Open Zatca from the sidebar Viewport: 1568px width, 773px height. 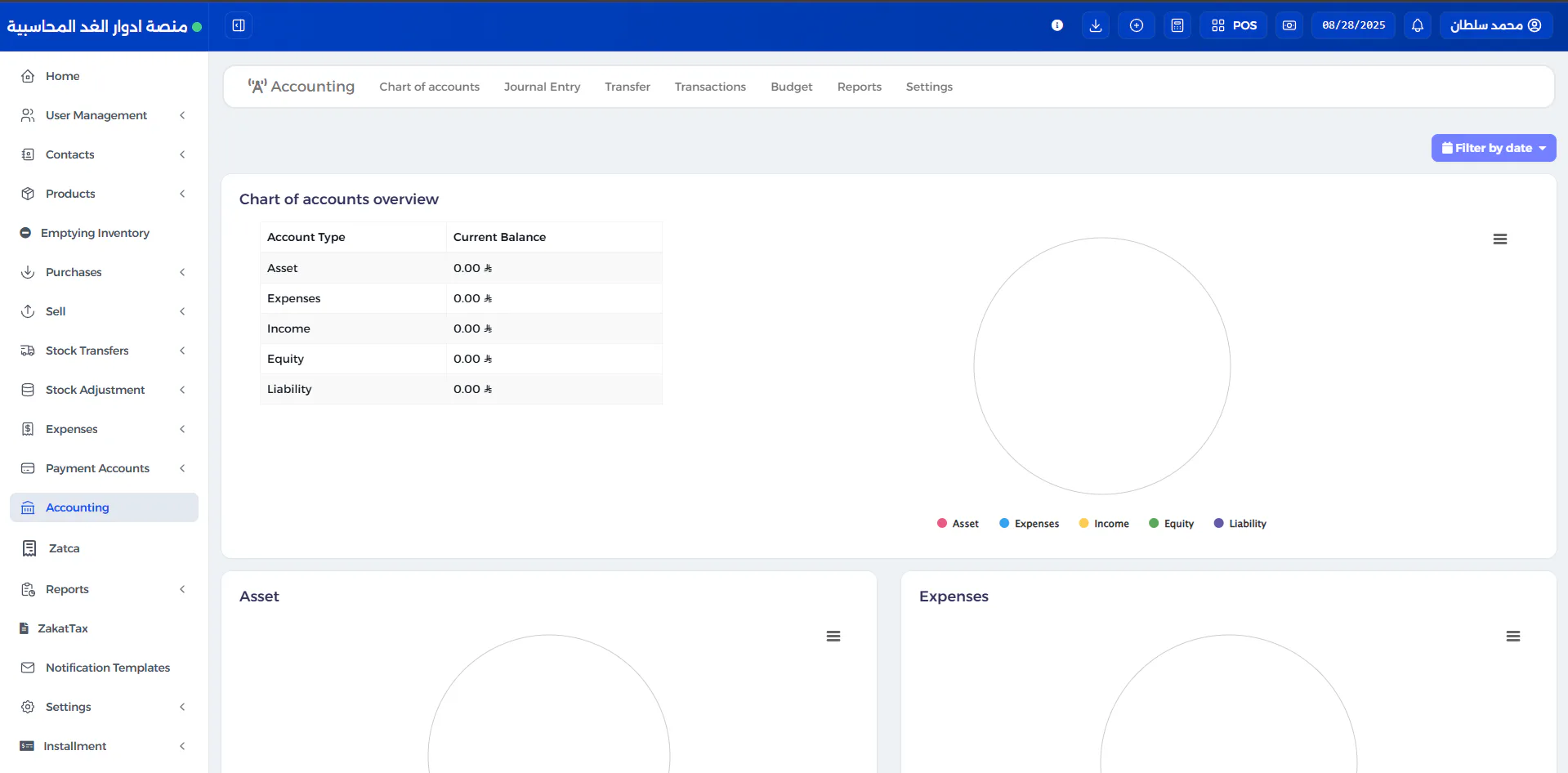click(104, 548)
